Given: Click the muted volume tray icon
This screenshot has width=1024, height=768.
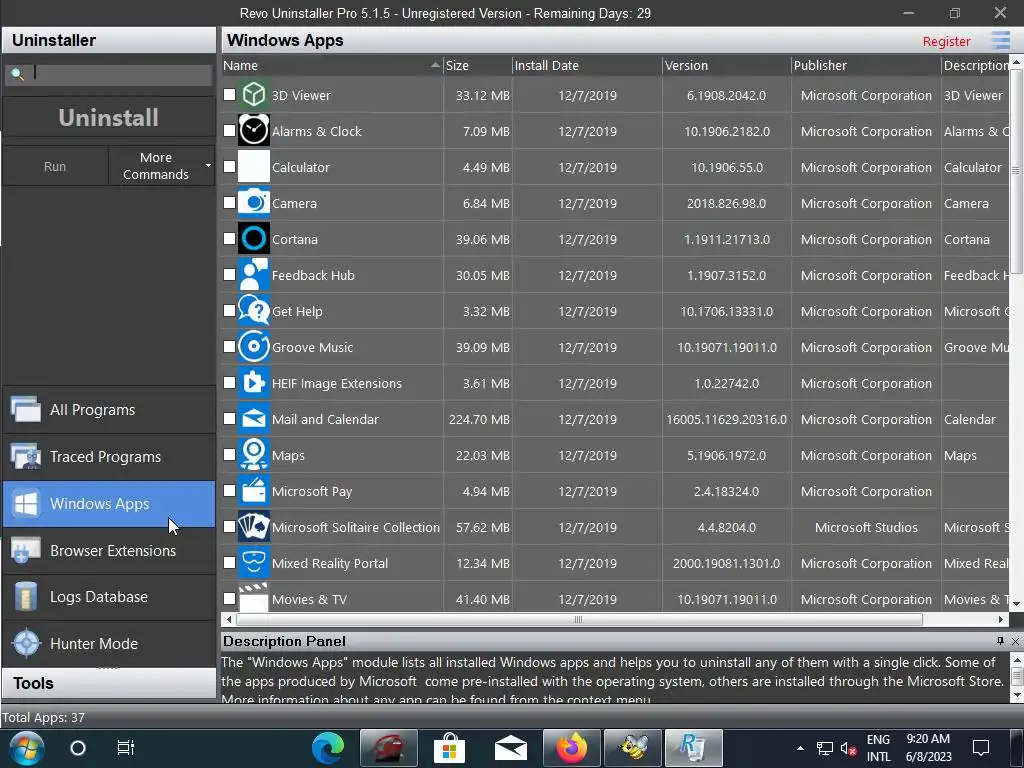Looking at the screenshot, I should click(x=848, y=748).
